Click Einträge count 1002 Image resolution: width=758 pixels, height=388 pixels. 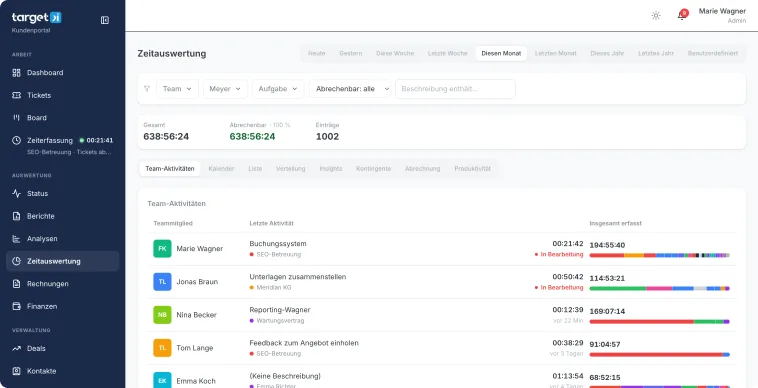(x=327, y=136)
